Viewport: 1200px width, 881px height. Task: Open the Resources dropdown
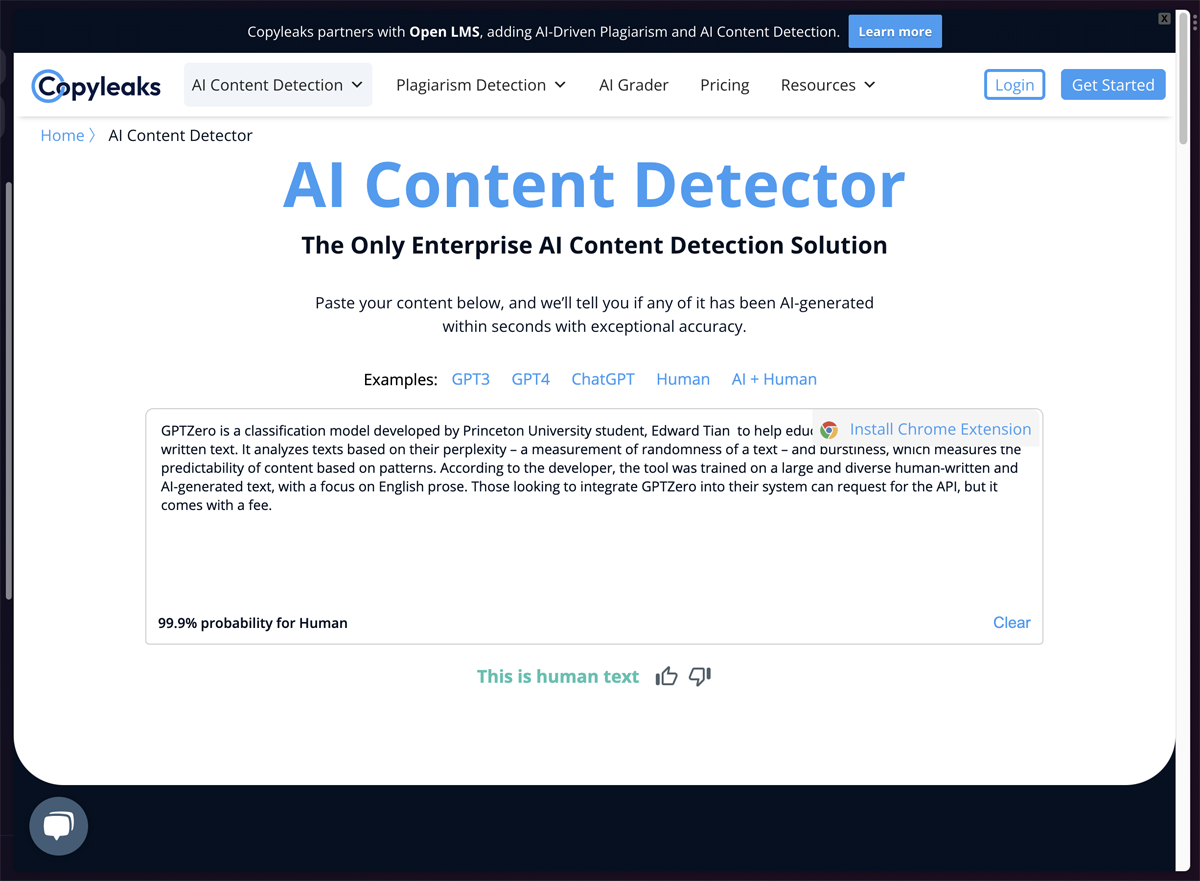click(827, 84)
